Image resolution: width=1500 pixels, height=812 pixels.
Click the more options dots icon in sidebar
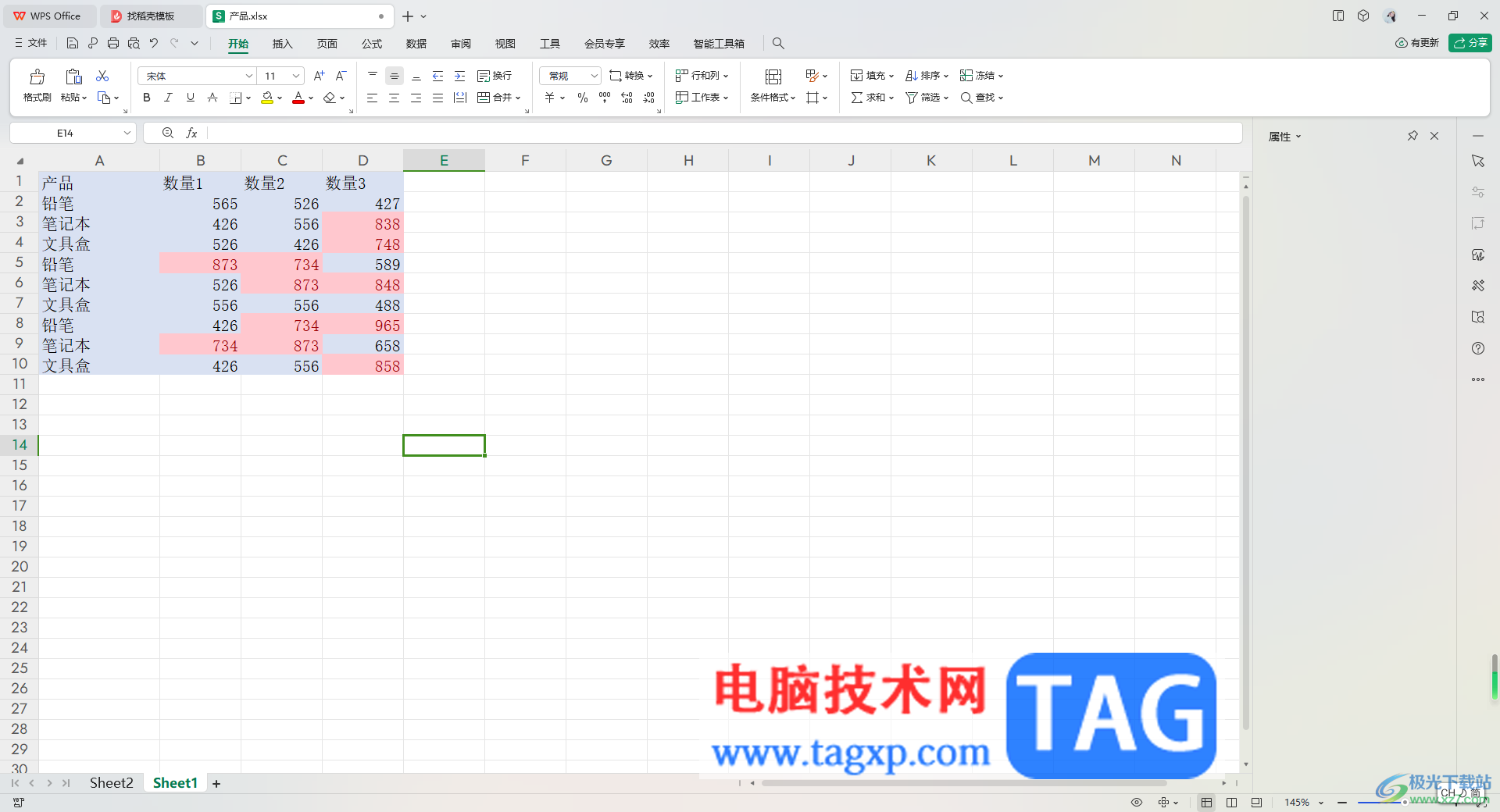1478,379
